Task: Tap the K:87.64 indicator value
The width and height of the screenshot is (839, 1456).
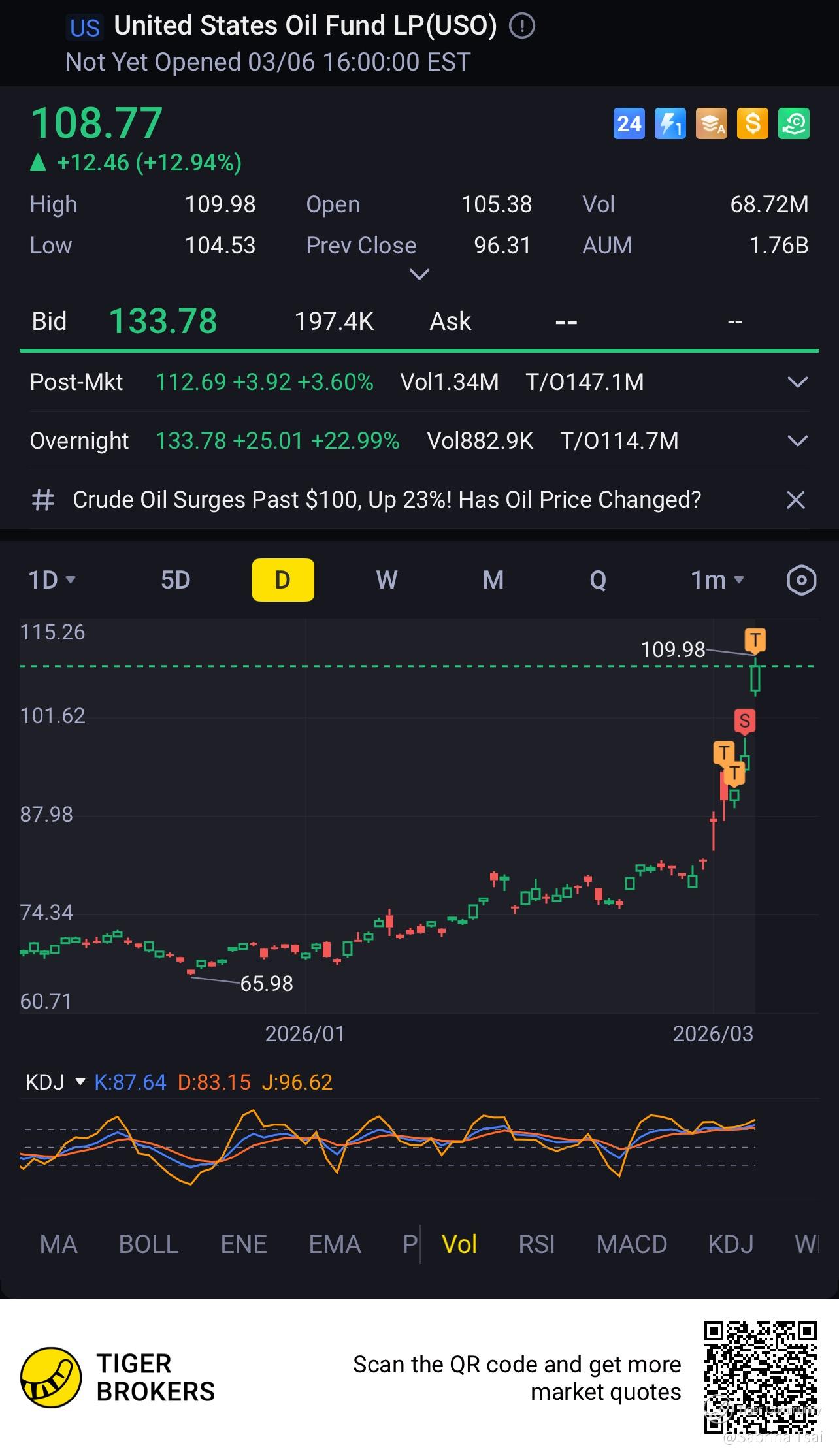Action: click(x=130, y=1082)
